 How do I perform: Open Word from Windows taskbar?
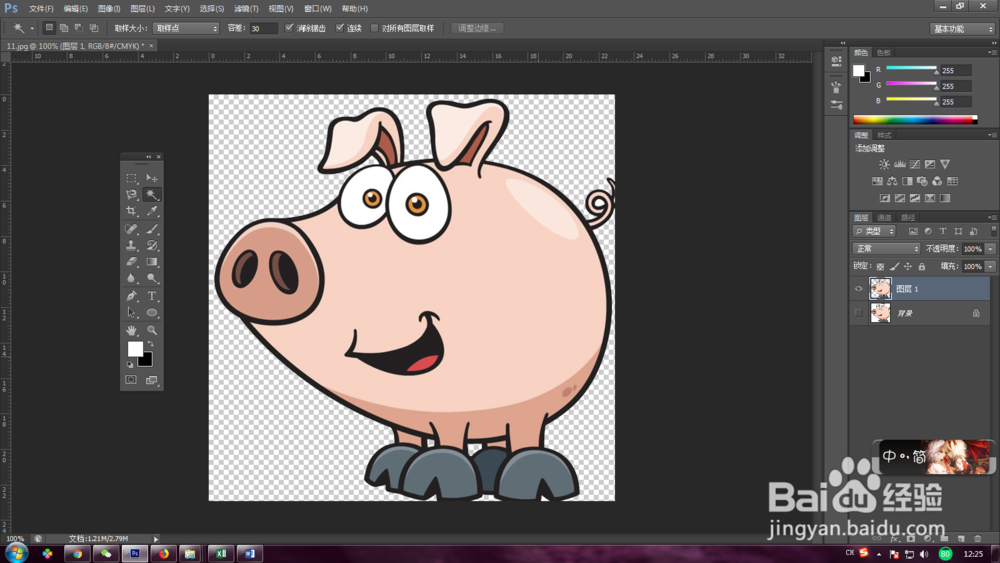[x=249, y=553]
